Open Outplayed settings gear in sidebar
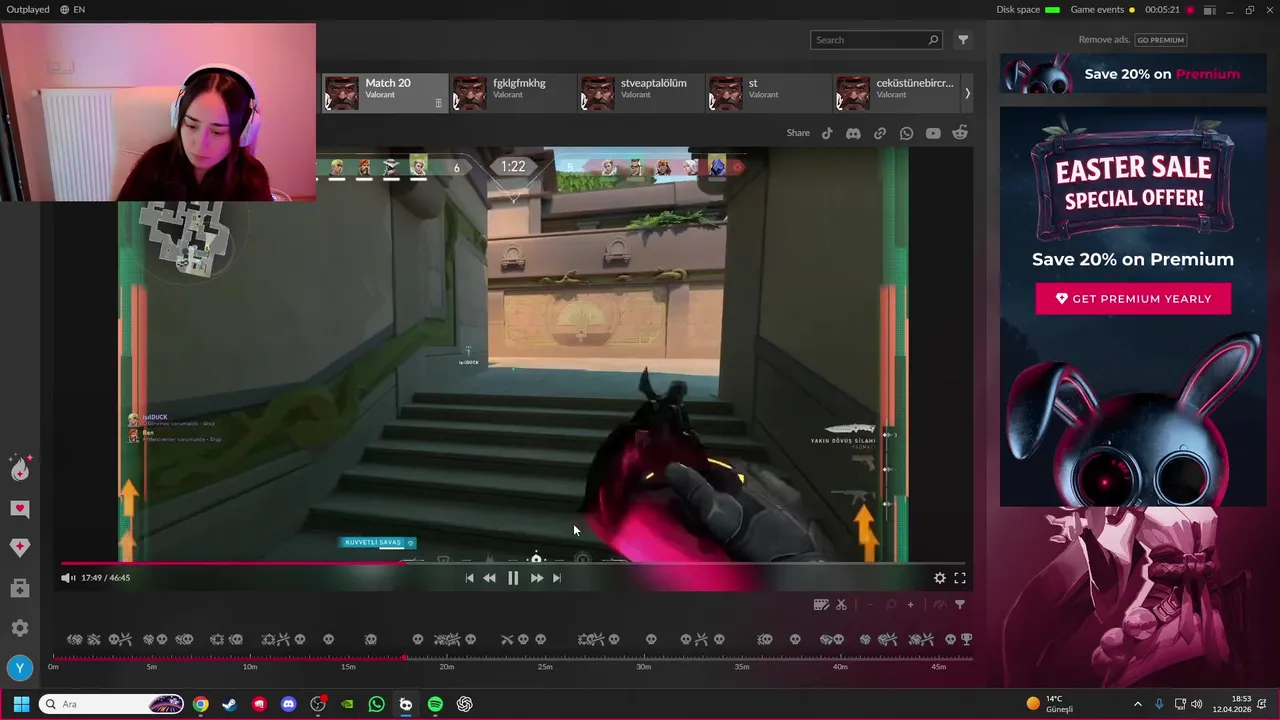1280x720 pixels. point(20,628)
